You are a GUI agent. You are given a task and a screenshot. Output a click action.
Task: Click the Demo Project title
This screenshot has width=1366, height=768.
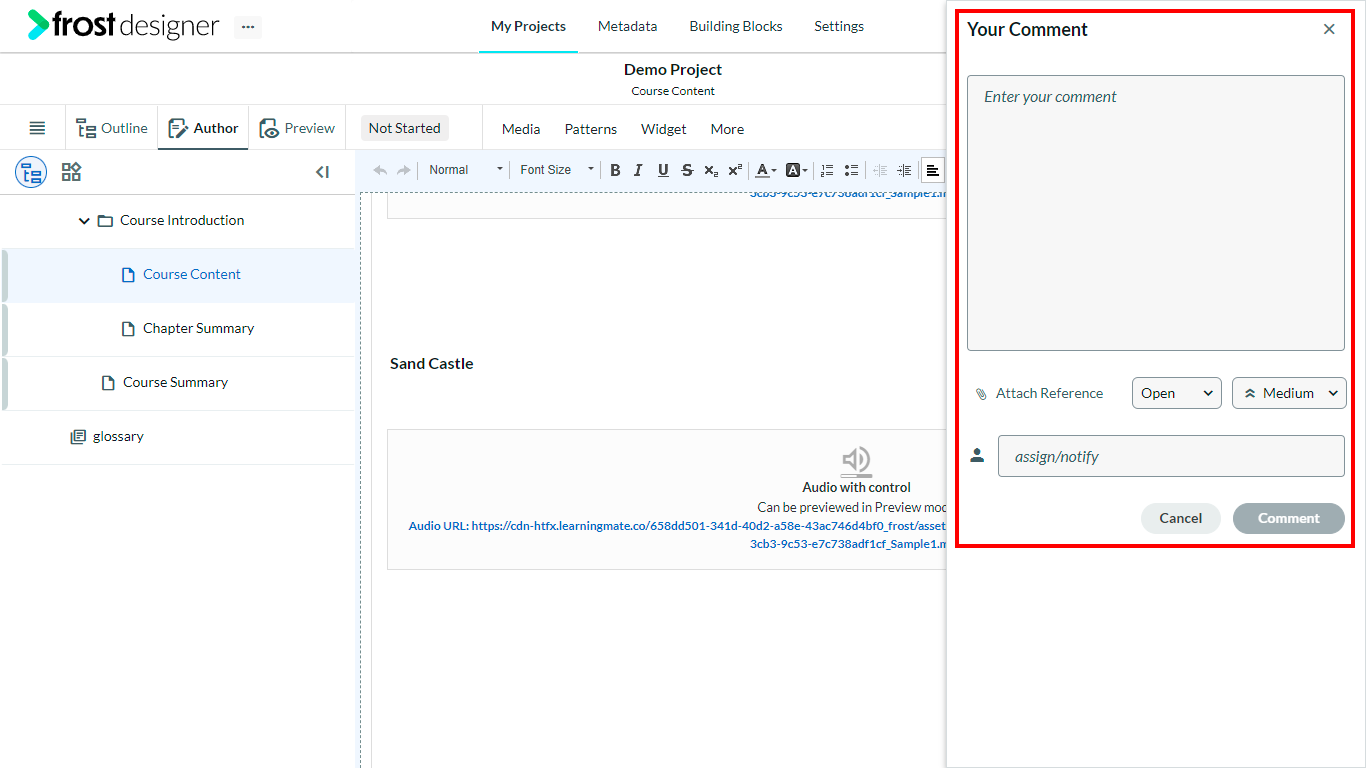click(673, 70)
